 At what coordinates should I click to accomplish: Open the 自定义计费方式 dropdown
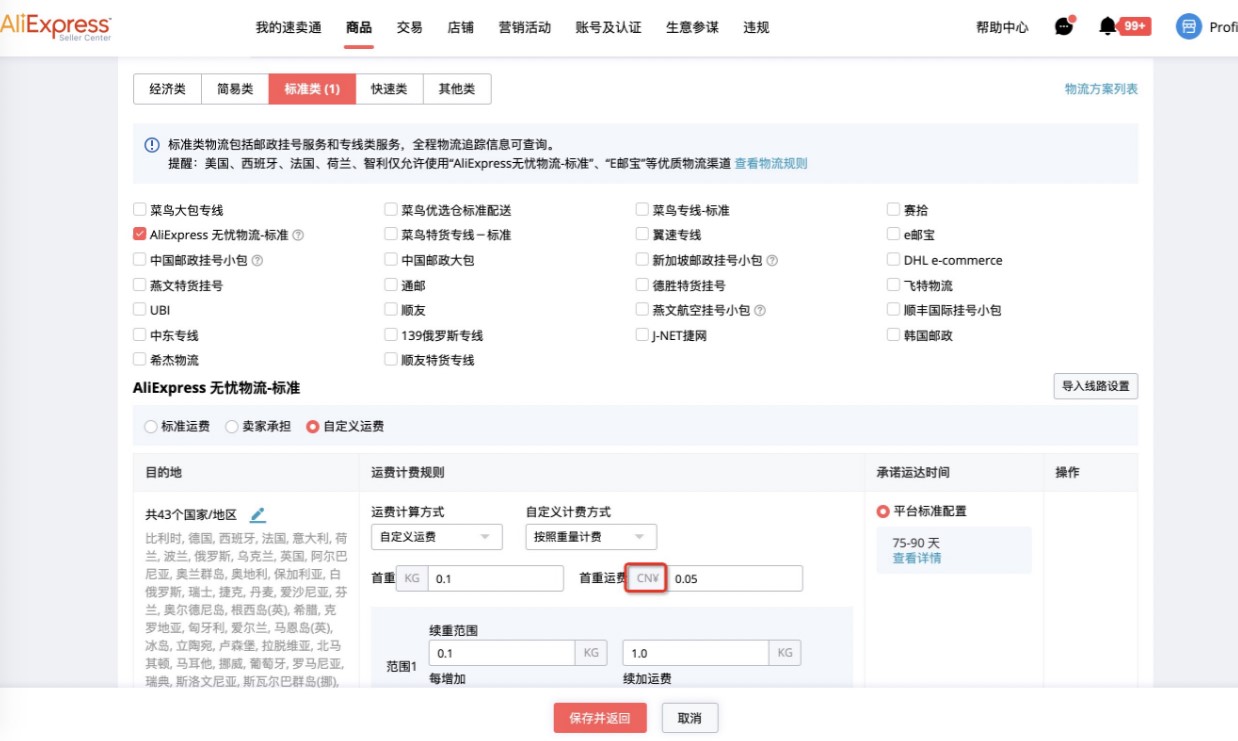click(591, 537)
